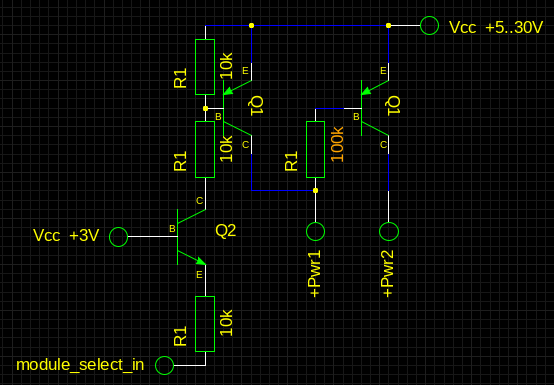
Task: Click the Vcc +5..30V terminal circle
Action: tap(430, 25)
